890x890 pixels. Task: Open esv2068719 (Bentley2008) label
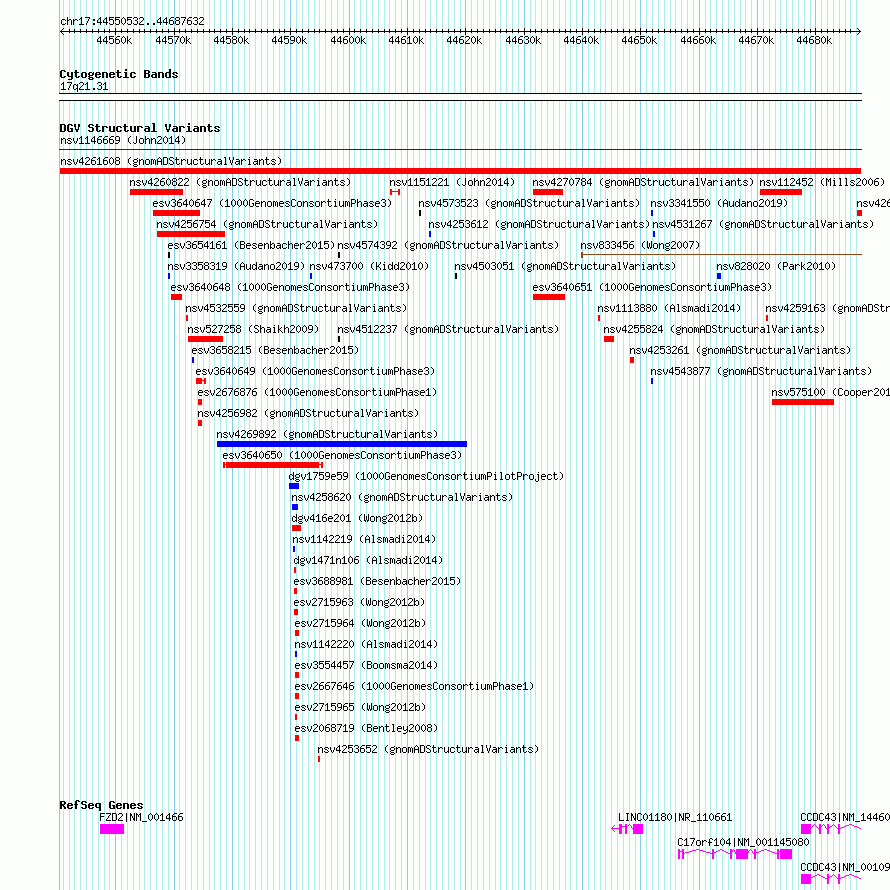click(x=366, y=728)
